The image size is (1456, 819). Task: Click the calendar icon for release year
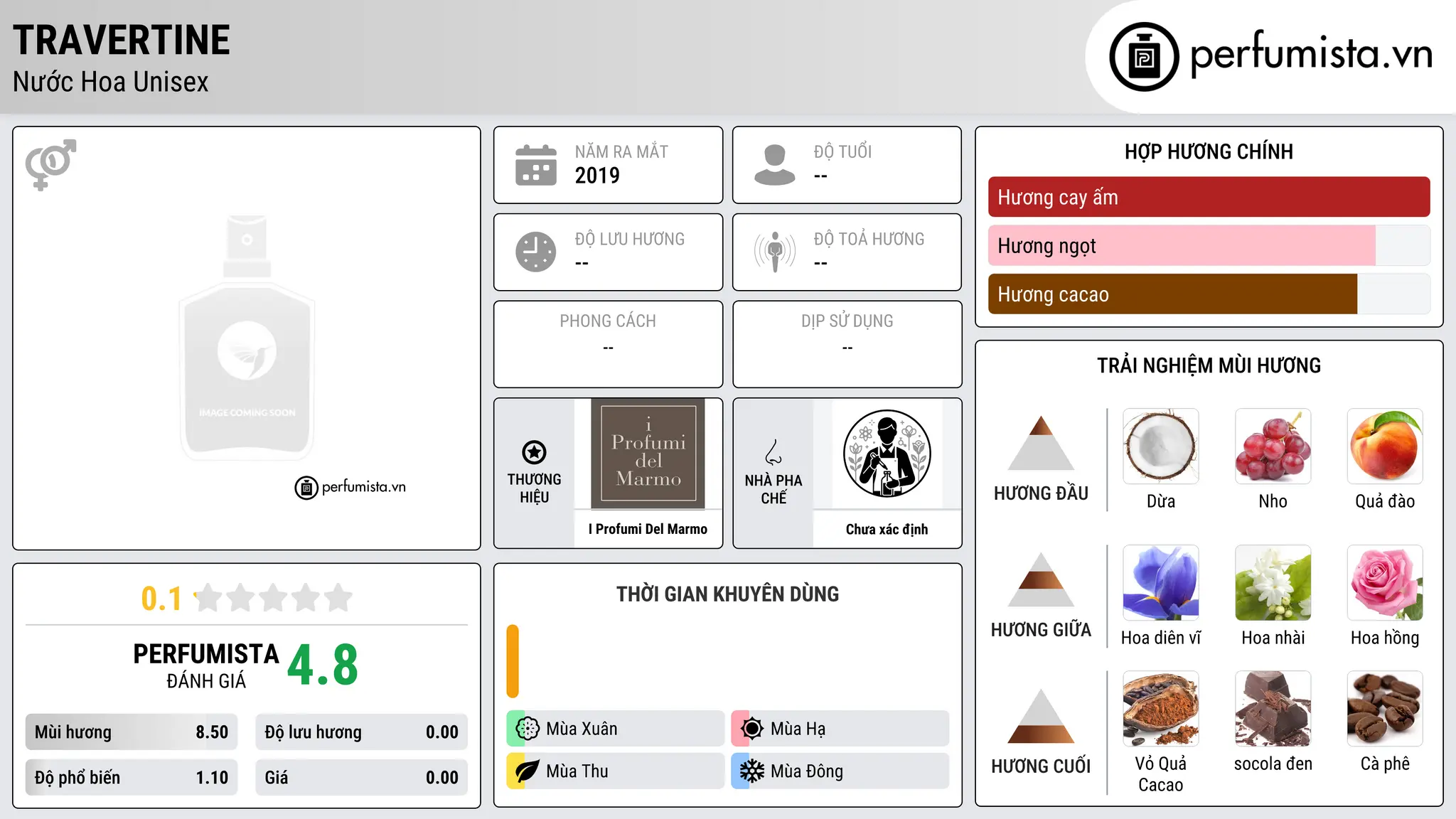536,165
